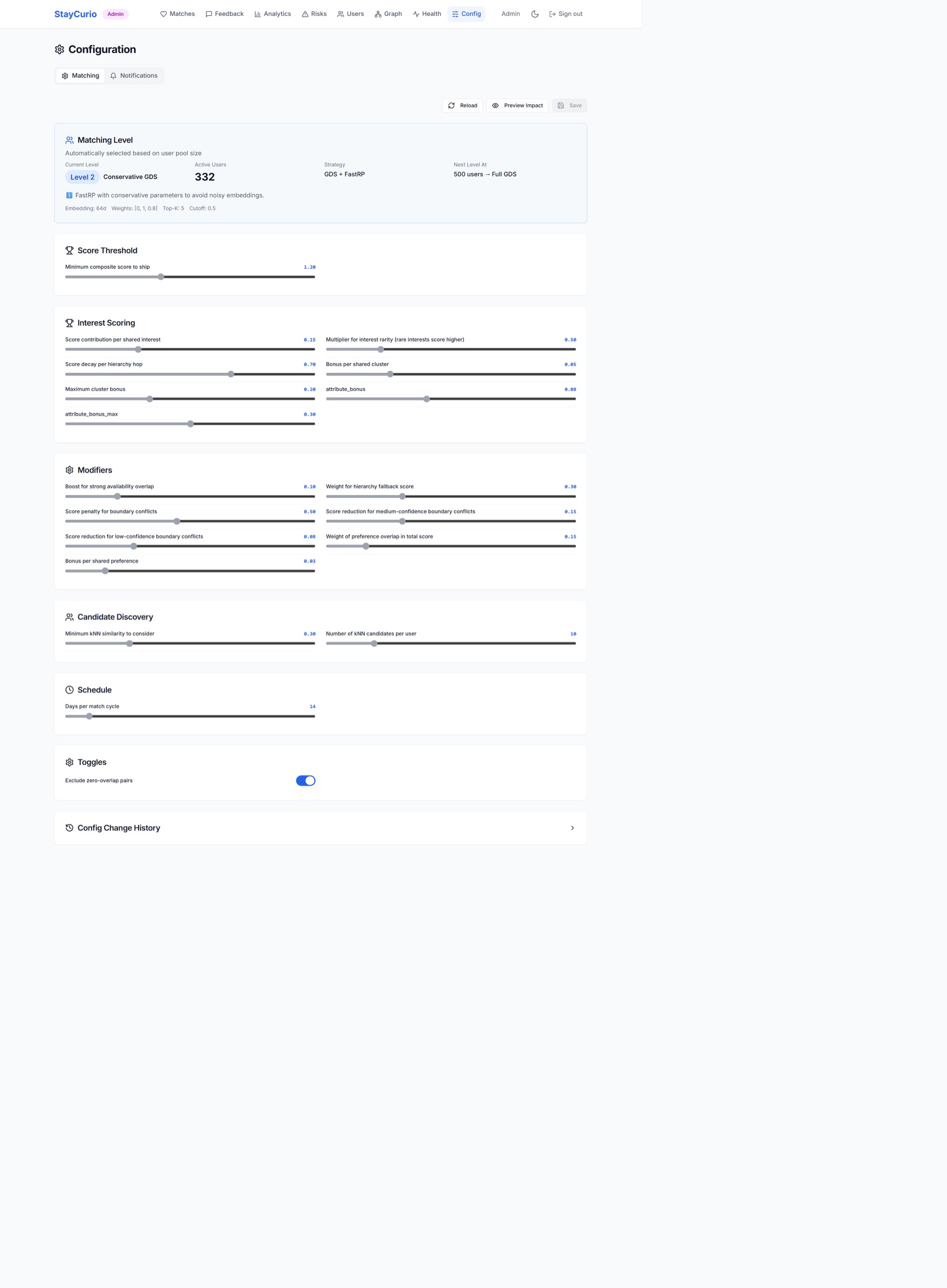Click the Save button
Viewport: 947px width, 1288px height.
click(x=569, y=105)
